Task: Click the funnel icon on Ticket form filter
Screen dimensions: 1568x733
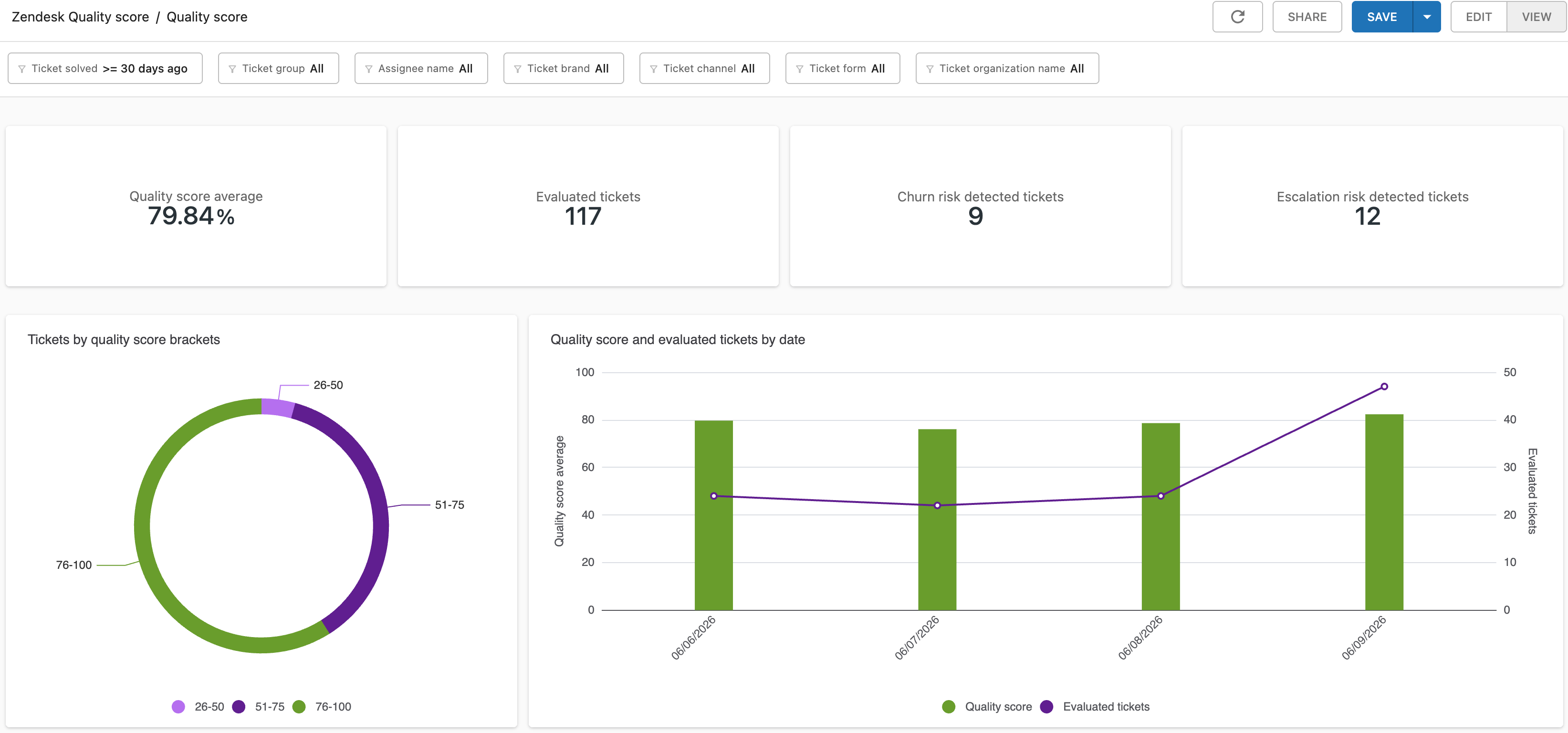Action: pyautogui.click(x=799, y=69)
